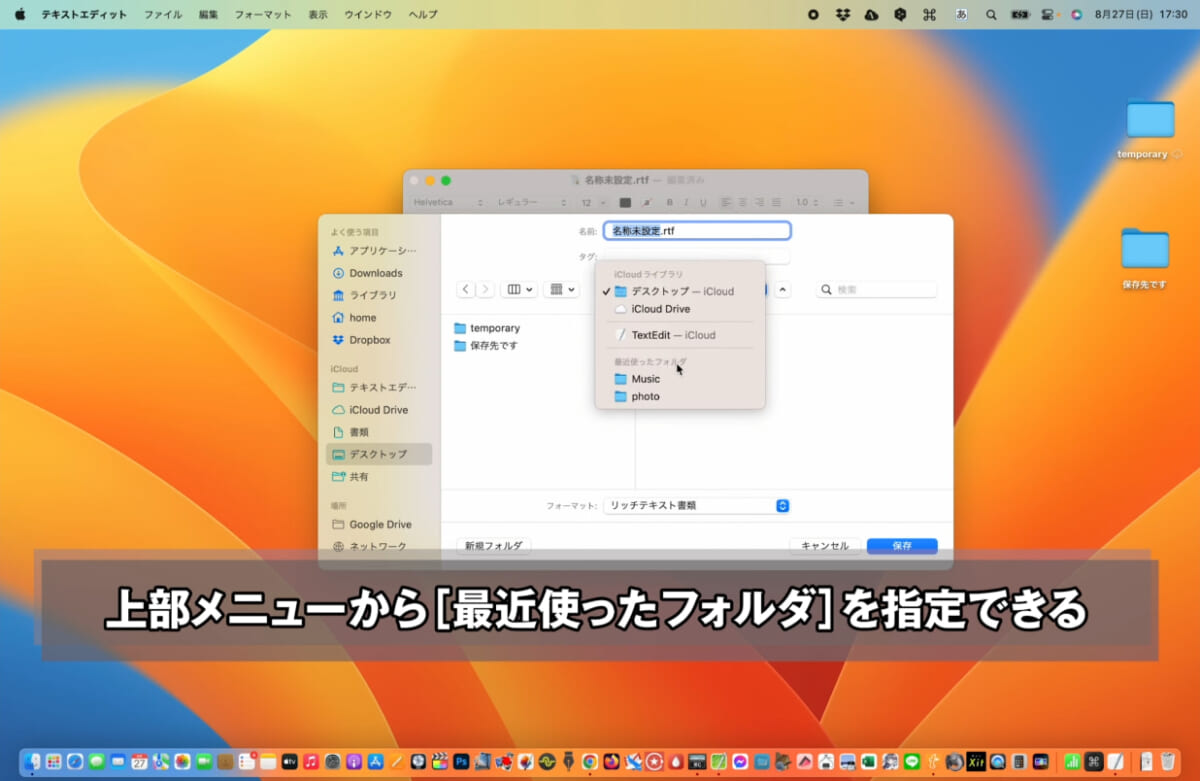
Task: Open Photoshop from the Dock
Action: click(x=461, y=761)
